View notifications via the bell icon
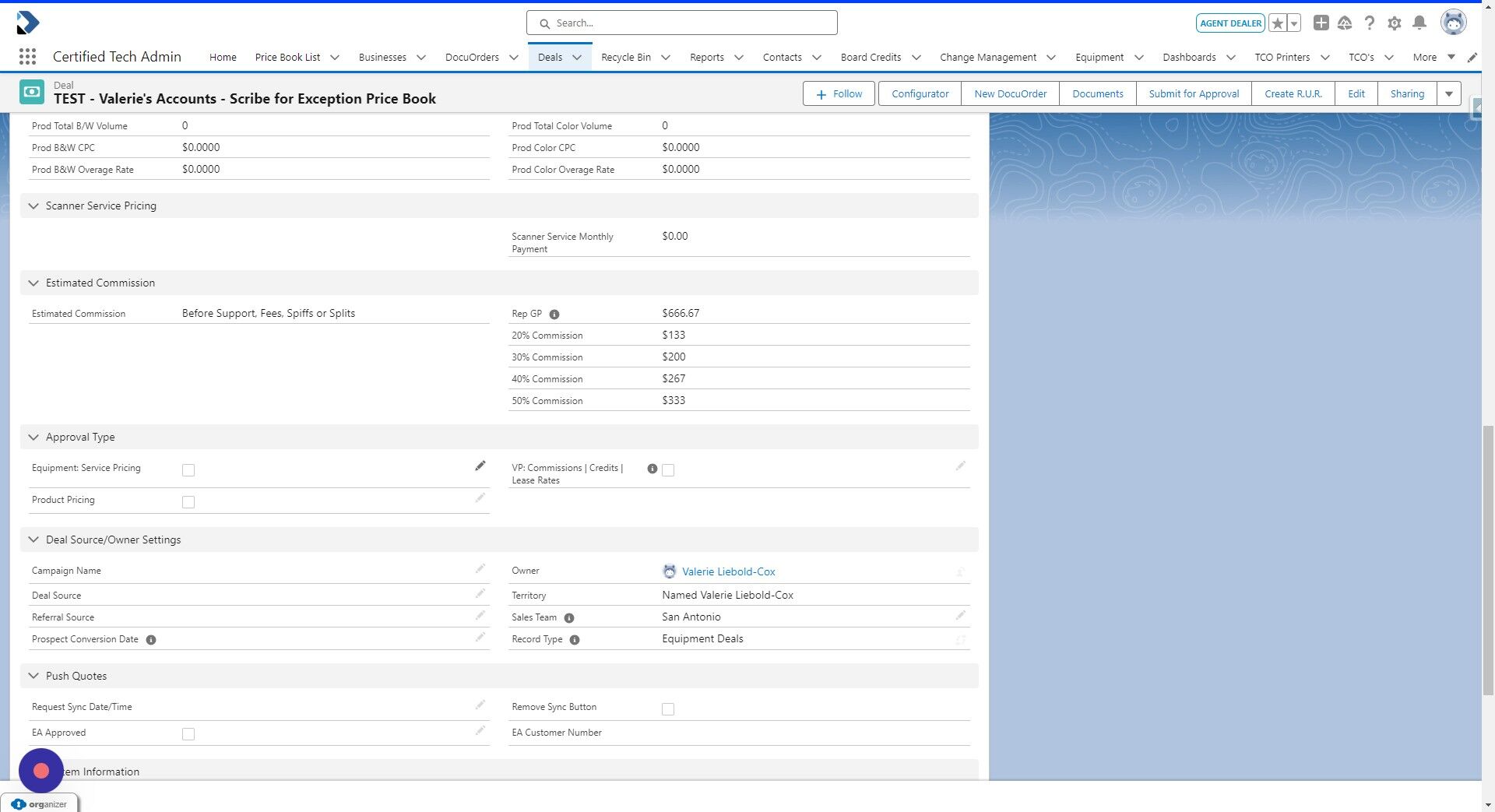1495x812 pixels. pyautogui.click(x=1419, y=23)
